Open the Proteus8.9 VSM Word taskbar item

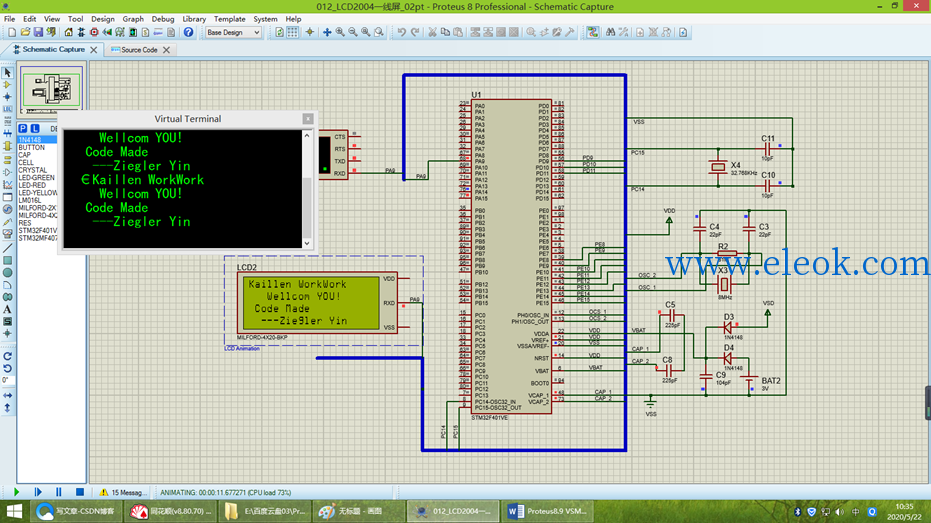click(x=549, y=511)
